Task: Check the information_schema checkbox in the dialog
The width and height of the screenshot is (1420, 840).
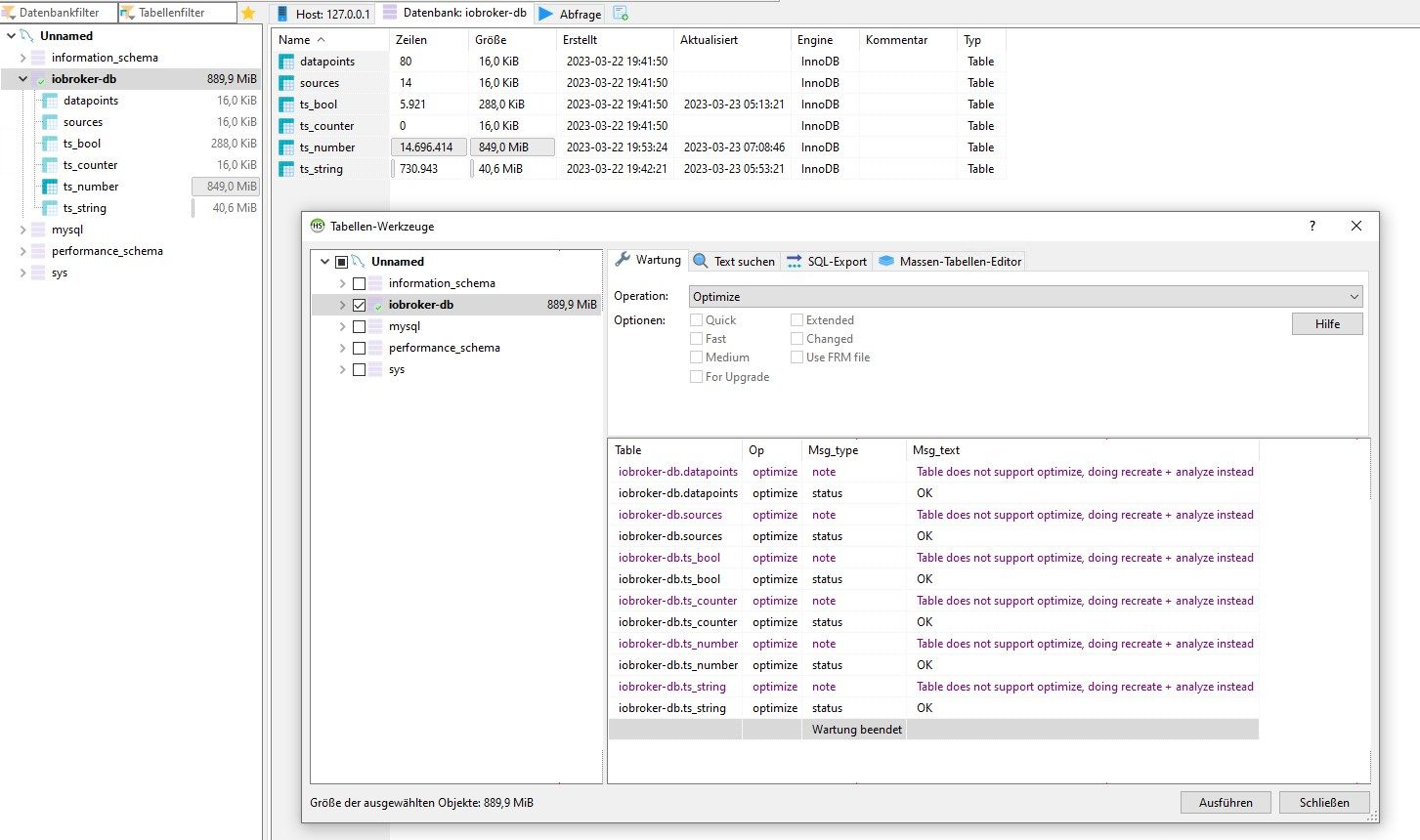Action: (359, 283)
